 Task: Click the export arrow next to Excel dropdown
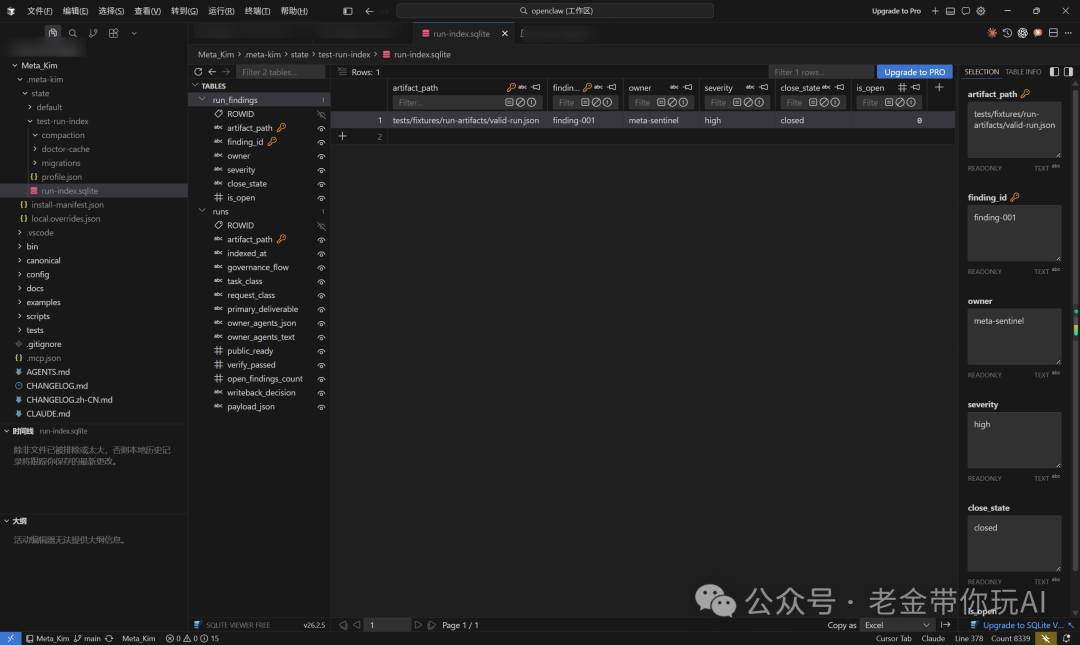point(946,625)
